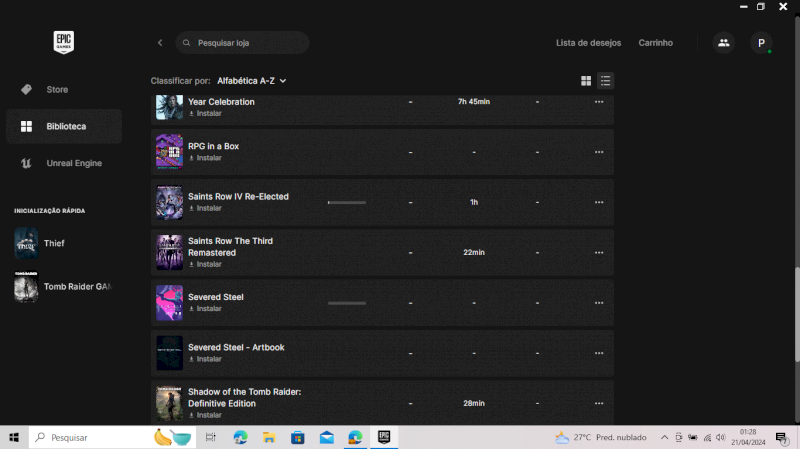Open the Carrinho cart link
This screenshot has width=800, height=449.
point(656,43)
